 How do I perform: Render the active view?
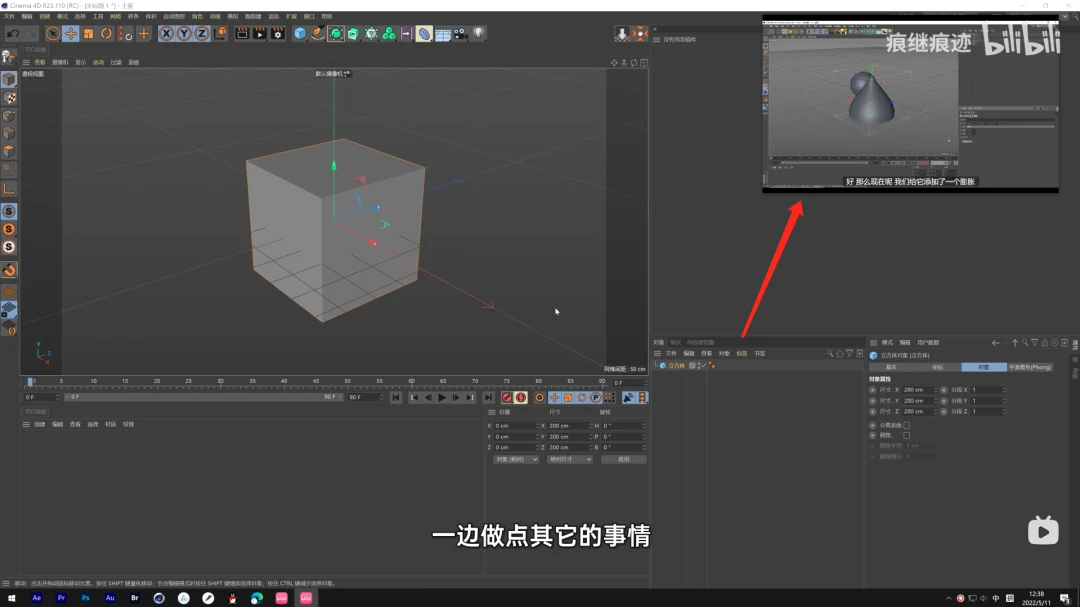(242, 33)
